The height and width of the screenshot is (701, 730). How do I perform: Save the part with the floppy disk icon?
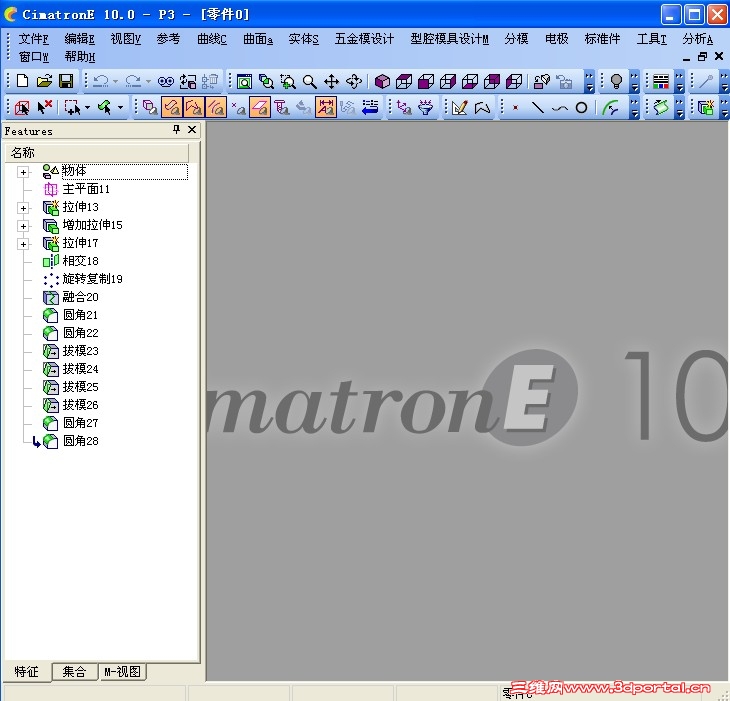coord(66,81)
